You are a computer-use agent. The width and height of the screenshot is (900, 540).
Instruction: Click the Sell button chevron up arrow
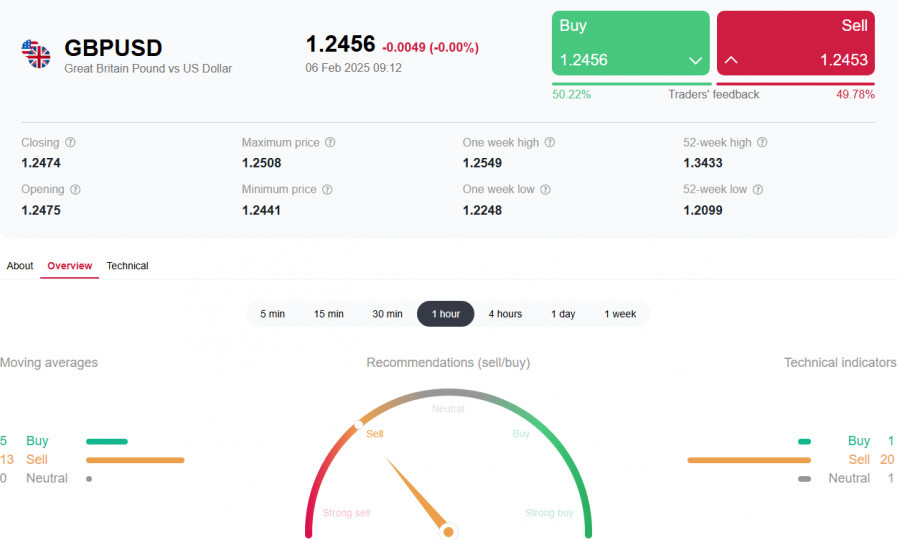731,60
